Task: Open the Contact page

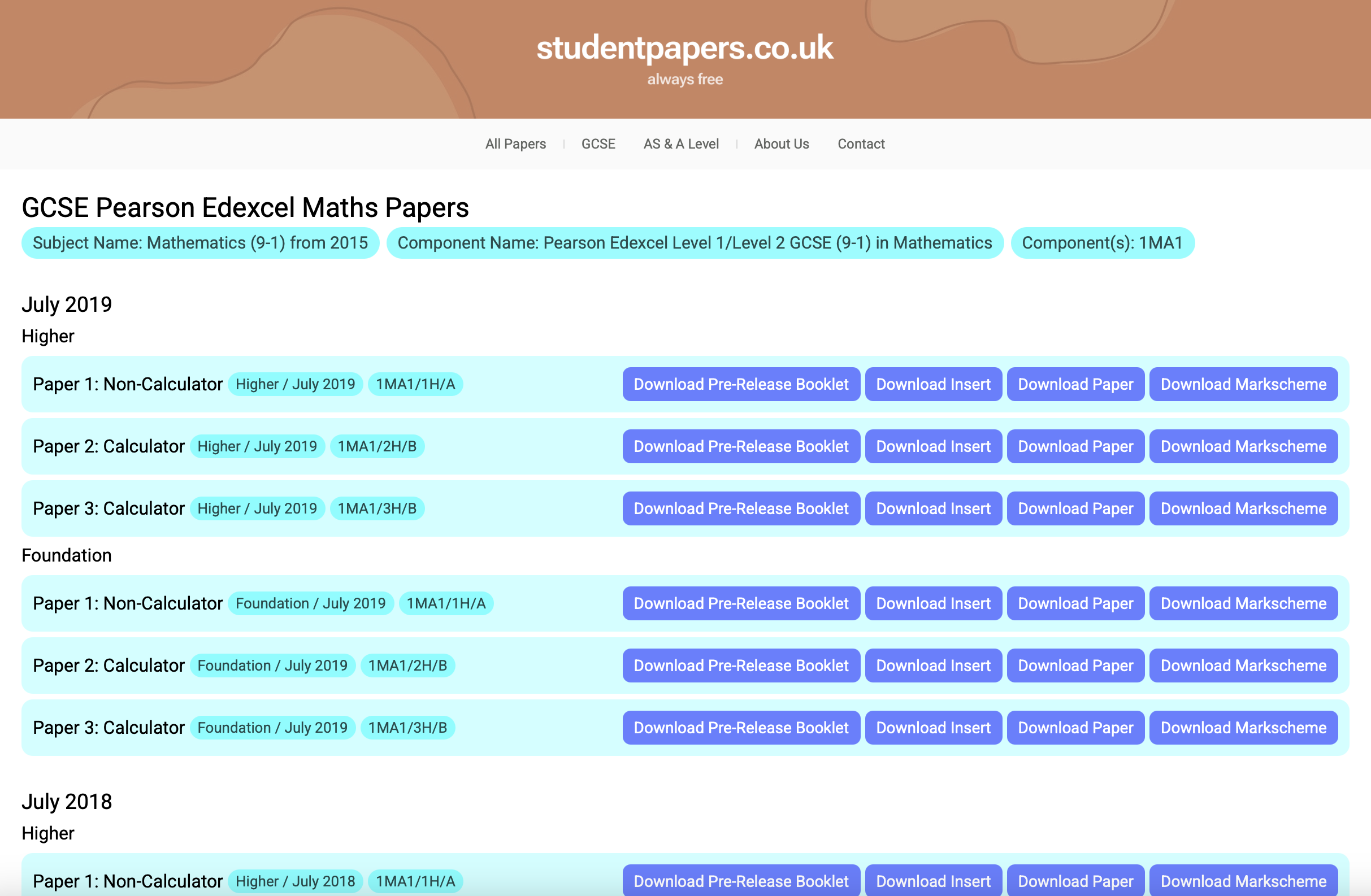Action: tap(861, 144)
